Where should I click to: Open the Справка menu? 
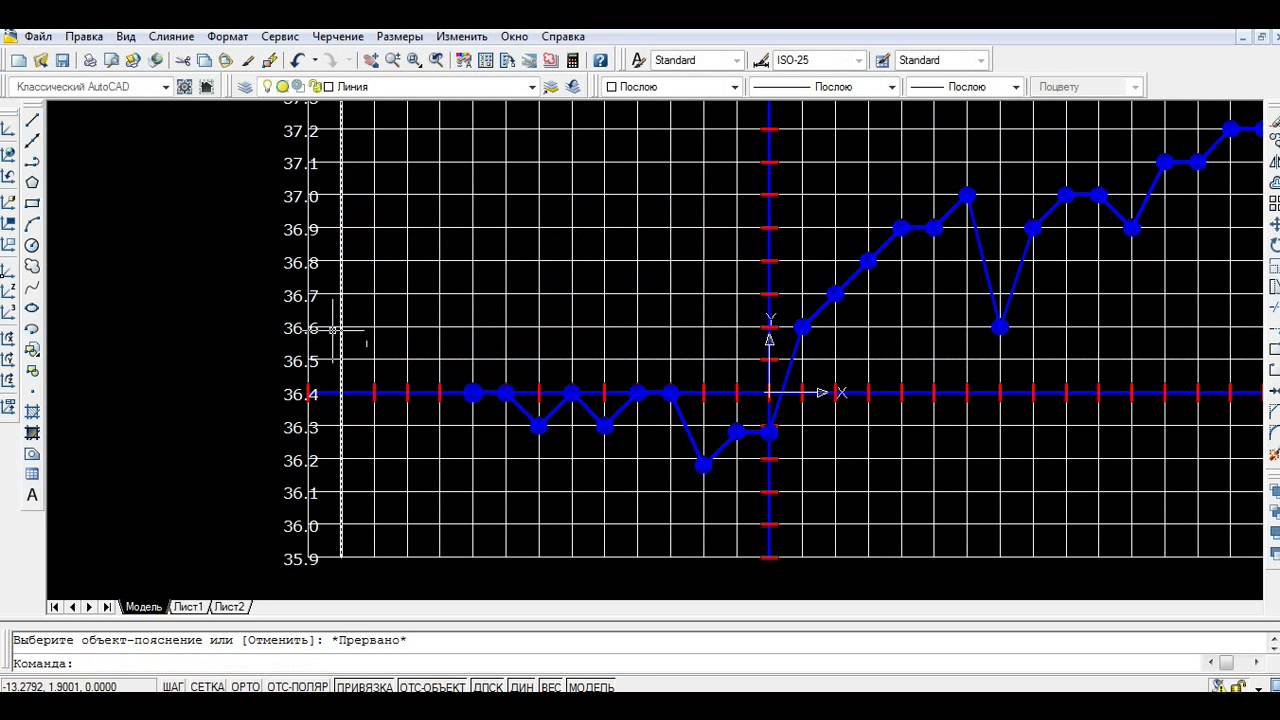[x=563, y=37]
